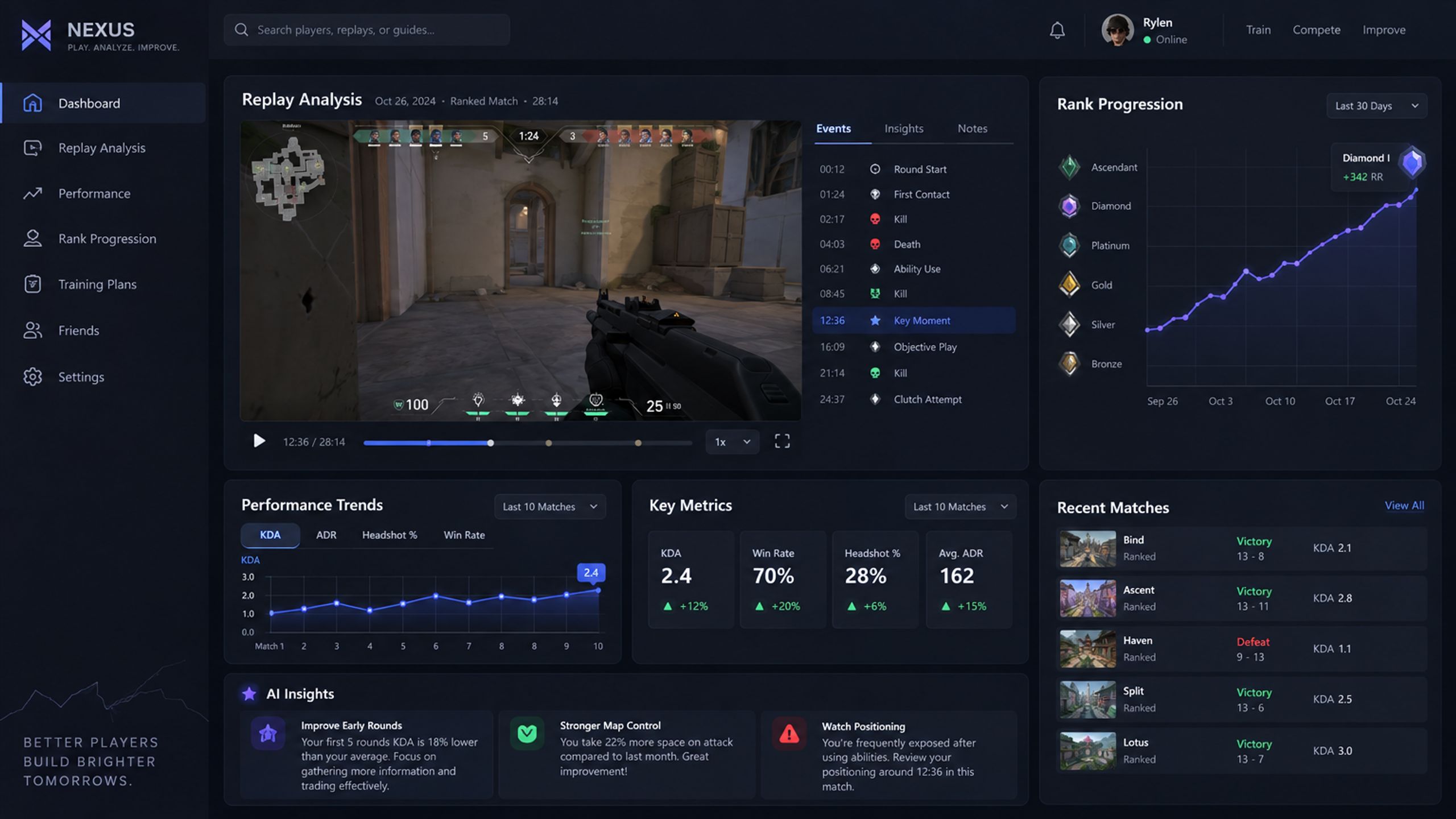Open the notifications bell
The image size is (1456, 819).
(x=1057, y=30)
